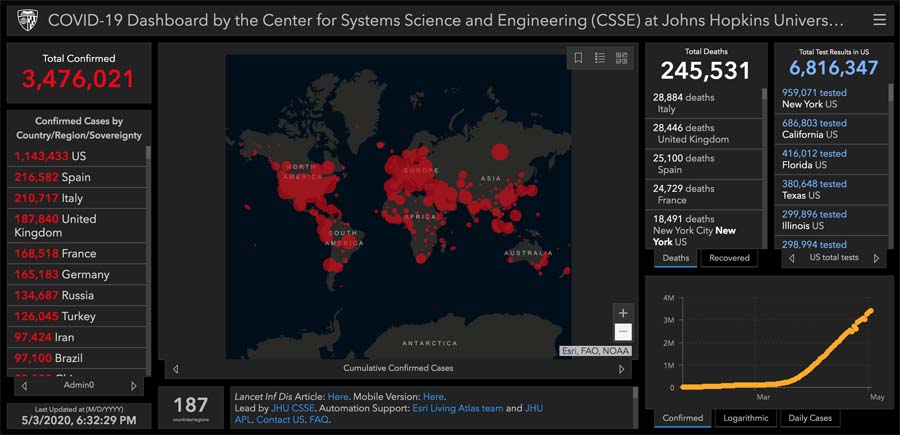
Task: Select the Confirmed chart tab
Action: pos(682,418)
